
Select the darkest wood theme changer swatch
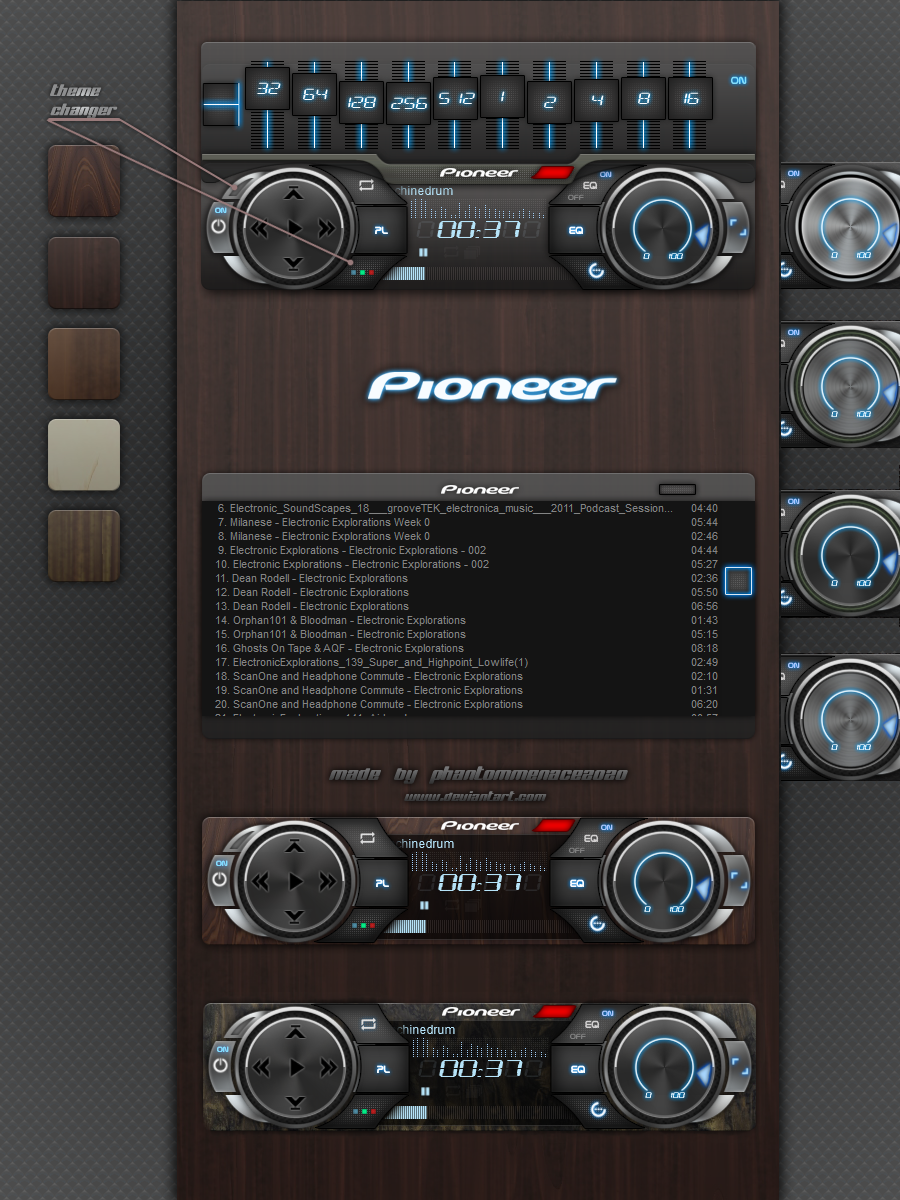(83, 272)
